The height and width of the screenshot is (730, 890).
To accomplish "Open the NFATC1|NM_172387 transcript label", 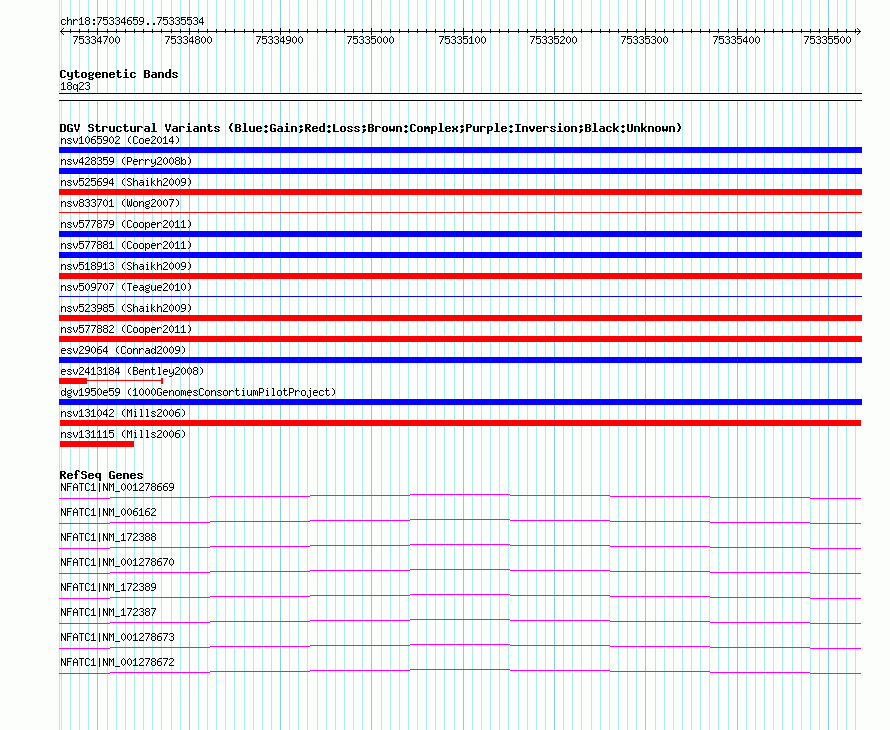I will 108,612.
